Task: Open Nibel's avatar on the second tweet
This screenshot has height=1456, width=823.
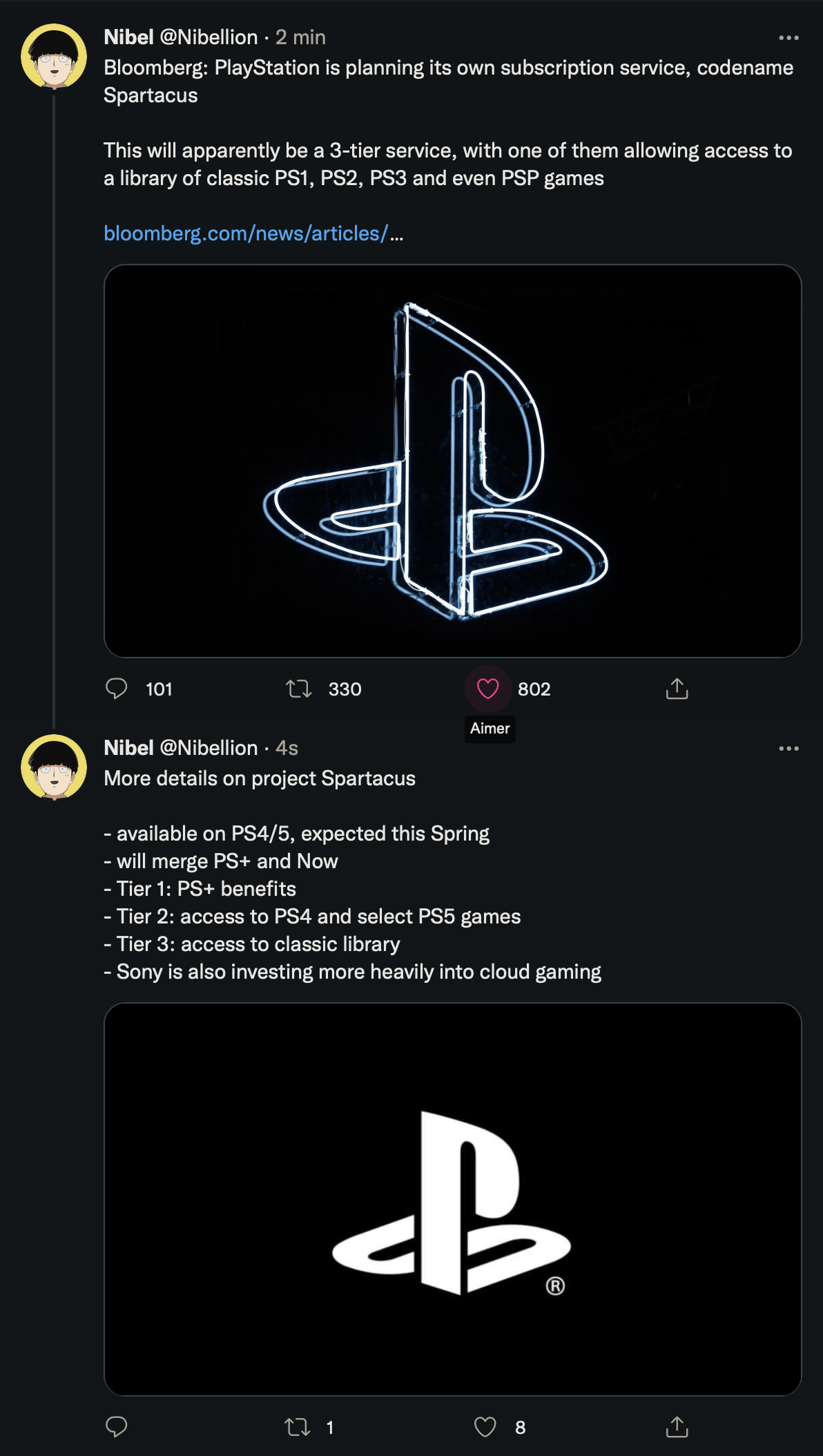Action: [54, 767]
